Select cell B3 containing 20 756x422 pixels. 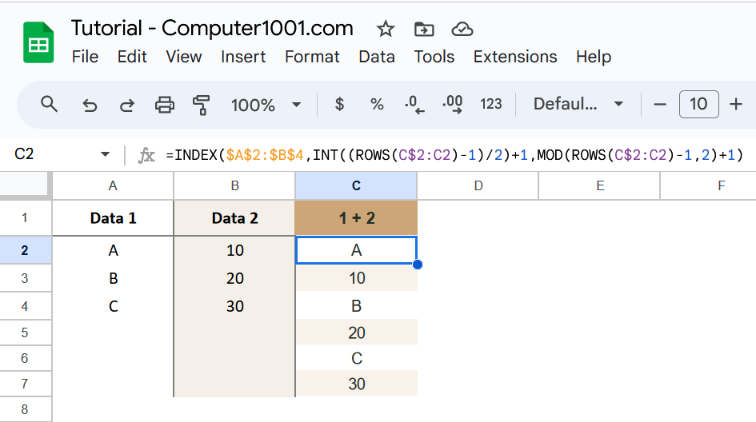(234, 278)
